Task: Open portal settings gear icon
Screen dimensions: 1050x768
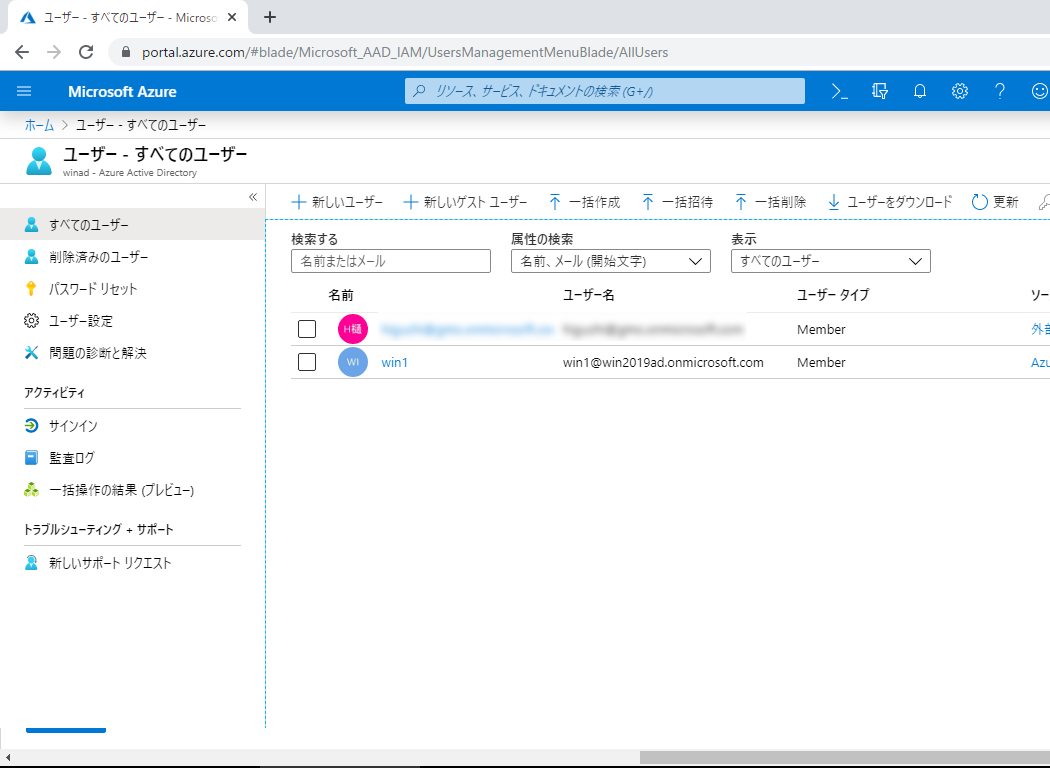Action: point(960,91)
